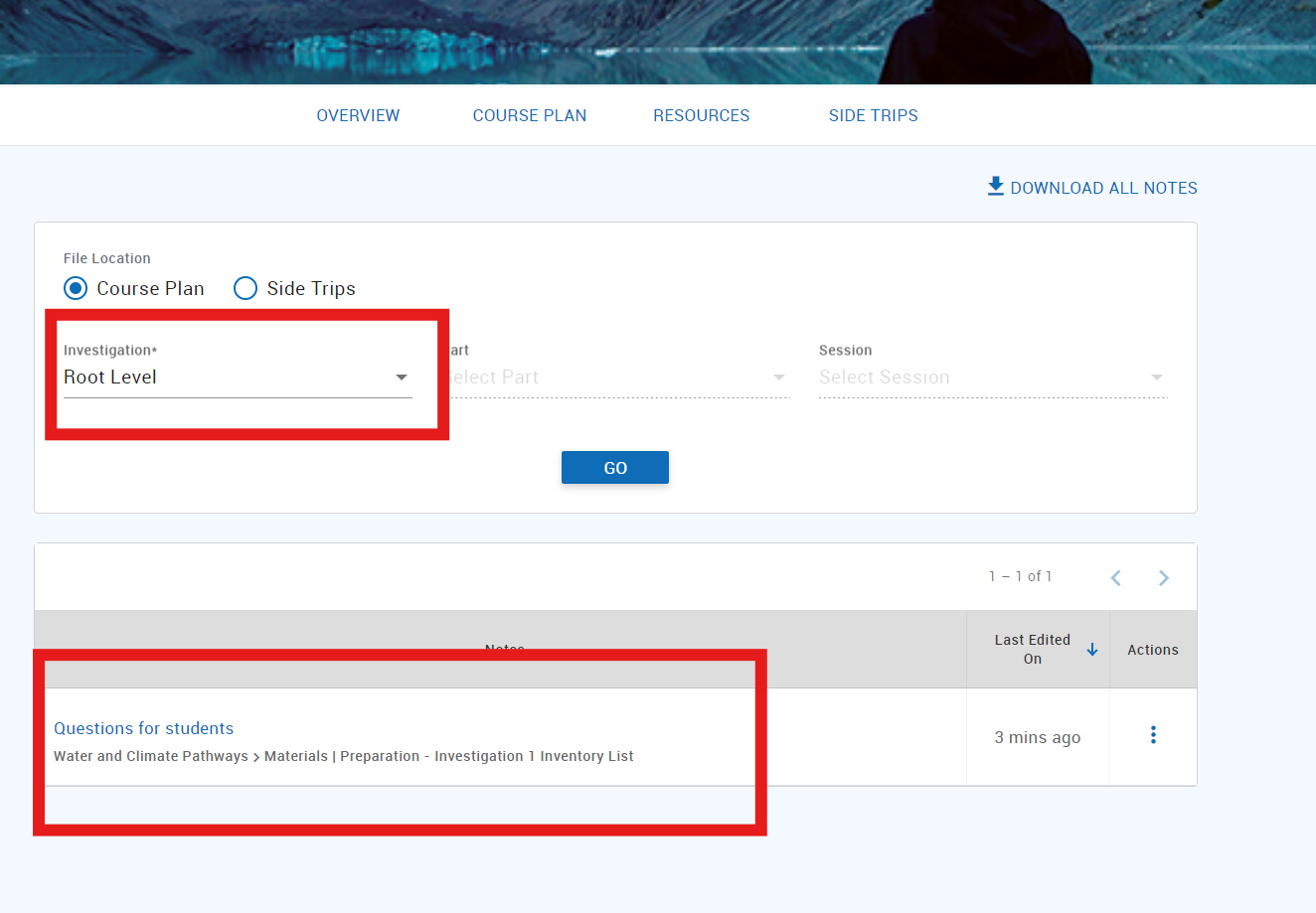Image resolution: width=1316 pixels, height=913 pixels.
Task: Go to the next page of notes
Action: 1164,578
